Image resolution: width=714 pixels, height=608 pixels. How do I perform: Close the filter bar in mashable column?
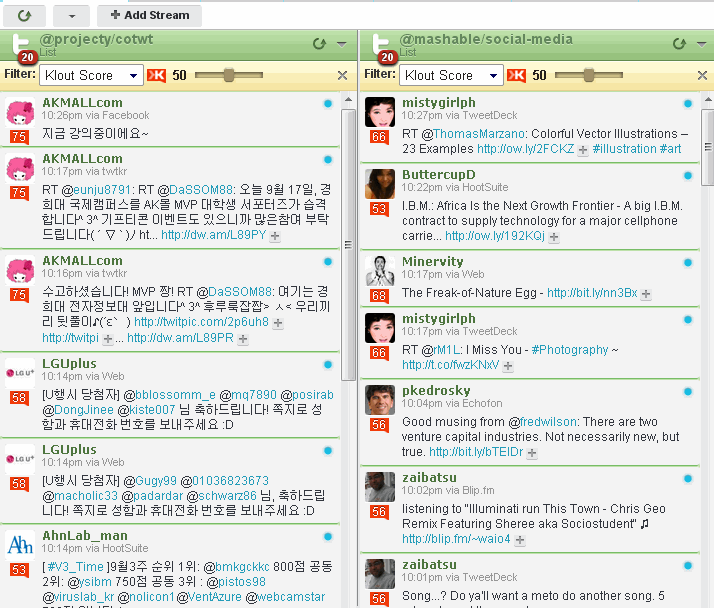pos(702,76)
